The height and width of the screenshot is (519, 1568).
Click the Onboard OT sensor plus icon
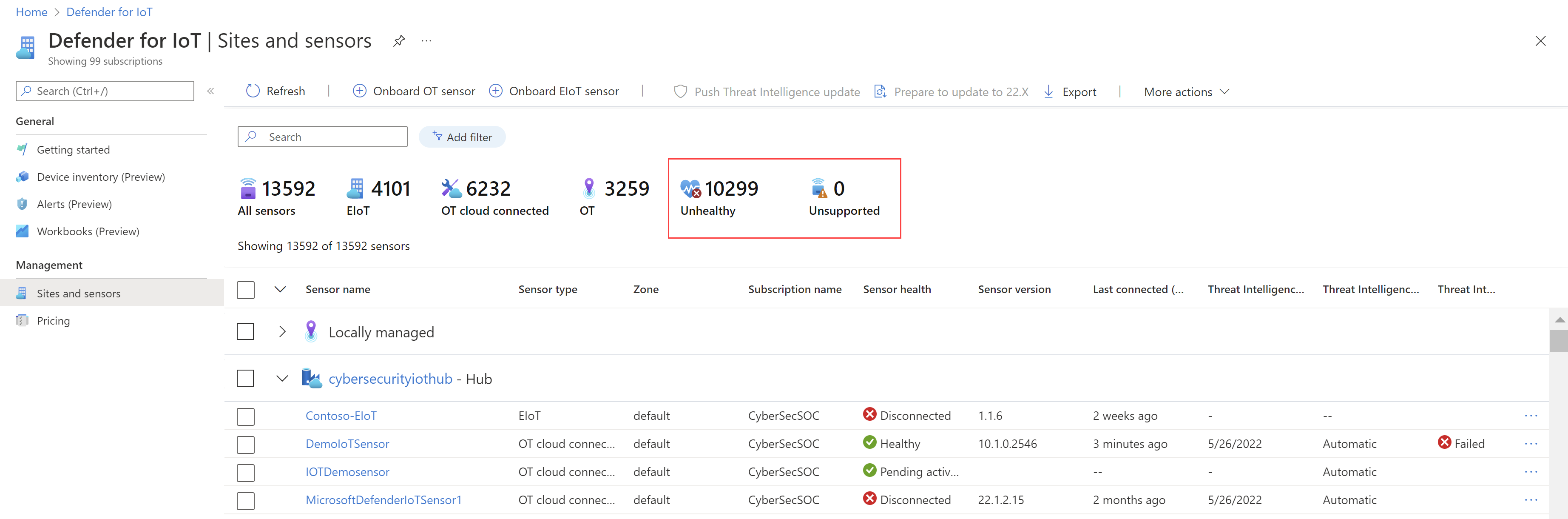tap(359, 91)
